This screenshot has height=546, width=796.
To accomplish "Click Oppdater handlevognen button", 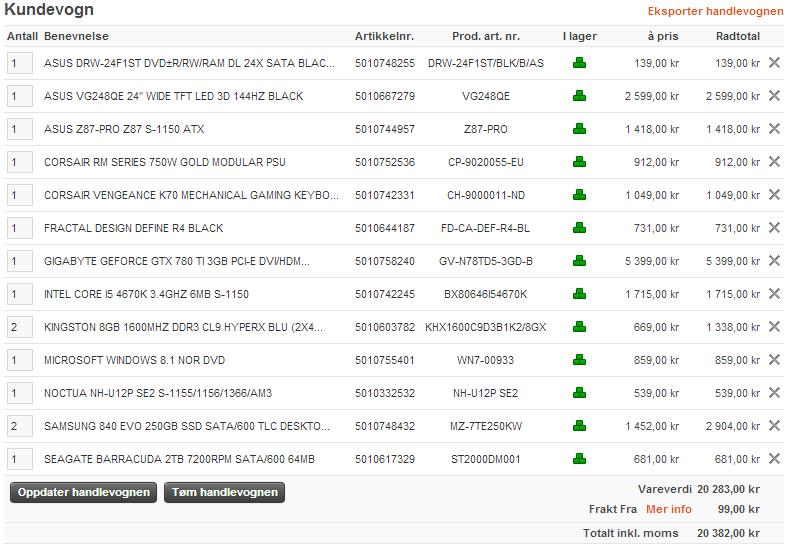I will [x=83, y=492].
